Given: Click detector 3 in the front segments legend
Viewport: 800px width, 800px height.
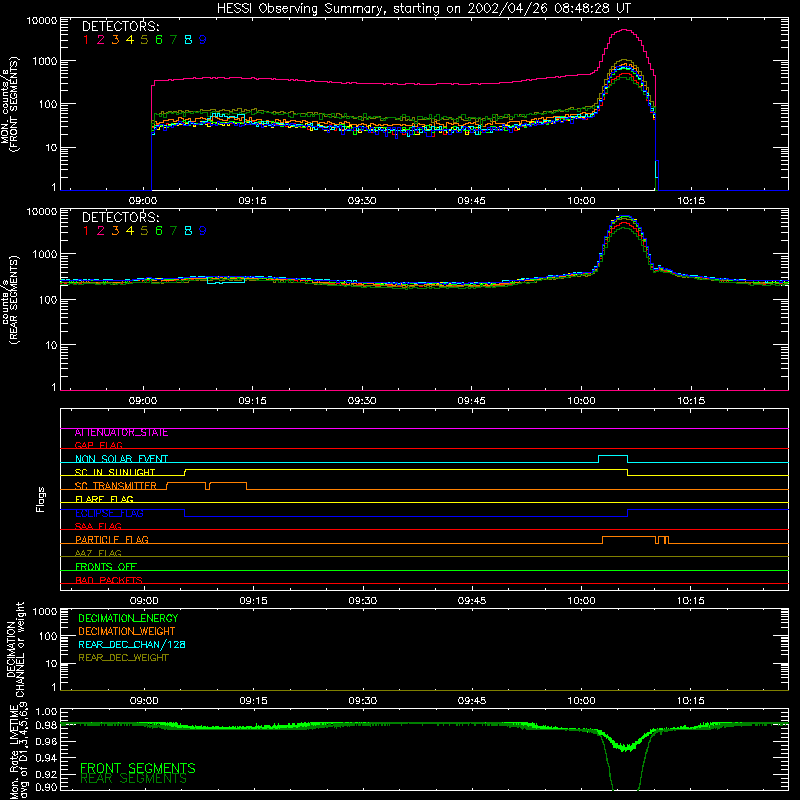Looking at the screenshot, I should [x=115, y=40].
